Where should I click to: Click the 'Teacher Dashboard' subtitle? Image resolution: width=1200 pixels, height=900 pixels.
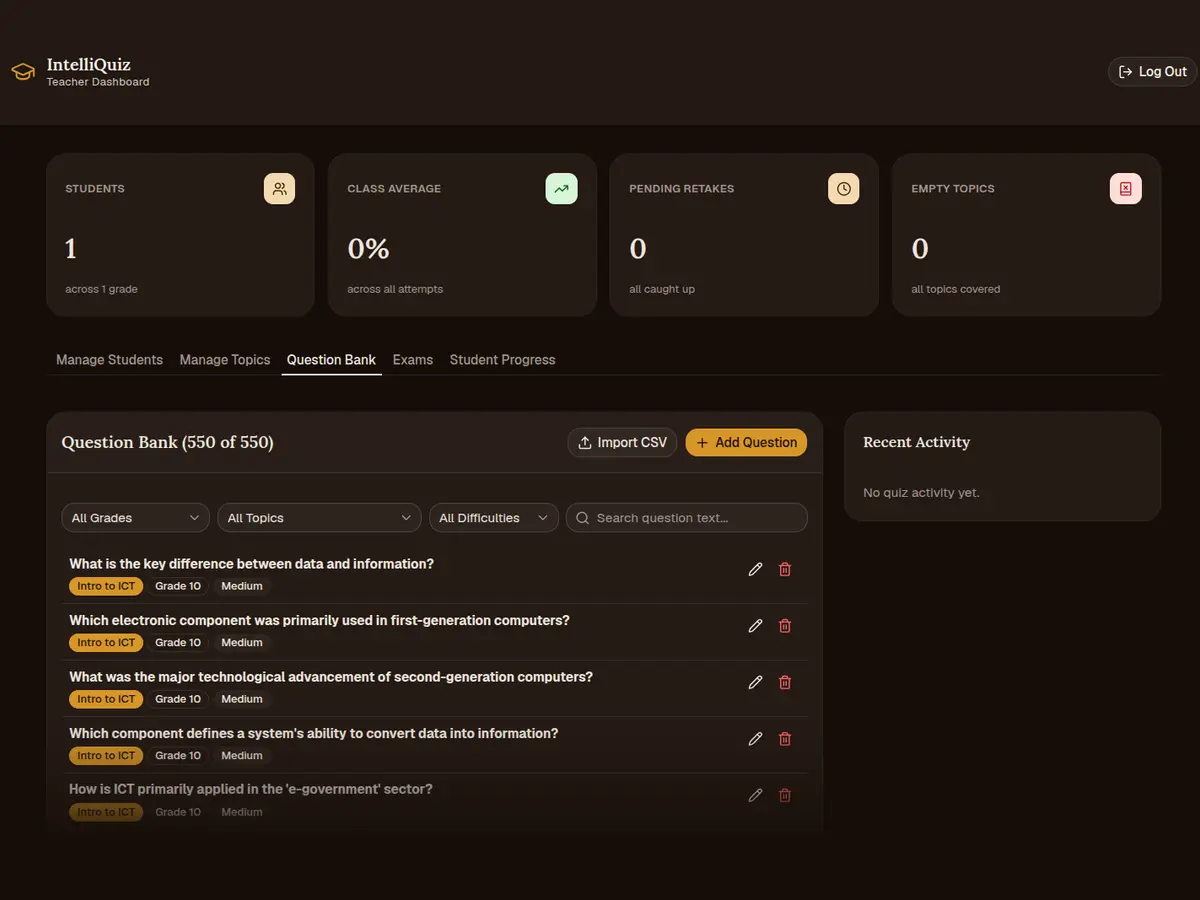tap(98, 82)
